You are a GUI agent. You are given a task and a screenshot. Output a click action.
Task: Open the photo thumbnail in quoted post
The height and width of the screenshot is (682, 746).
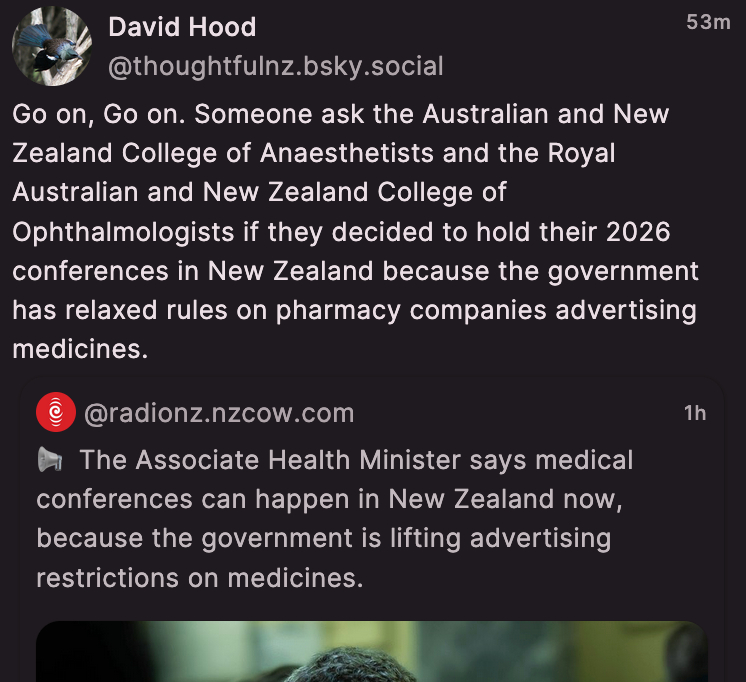pyautogui.click(x=372, y=652)
